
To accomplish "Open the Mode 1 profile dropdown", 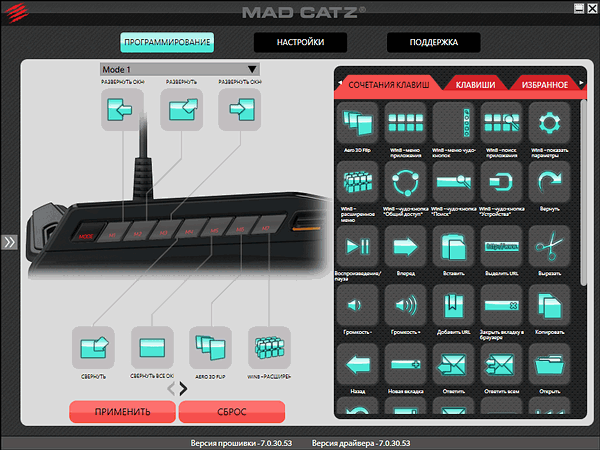I will click(x=180, y=70).
